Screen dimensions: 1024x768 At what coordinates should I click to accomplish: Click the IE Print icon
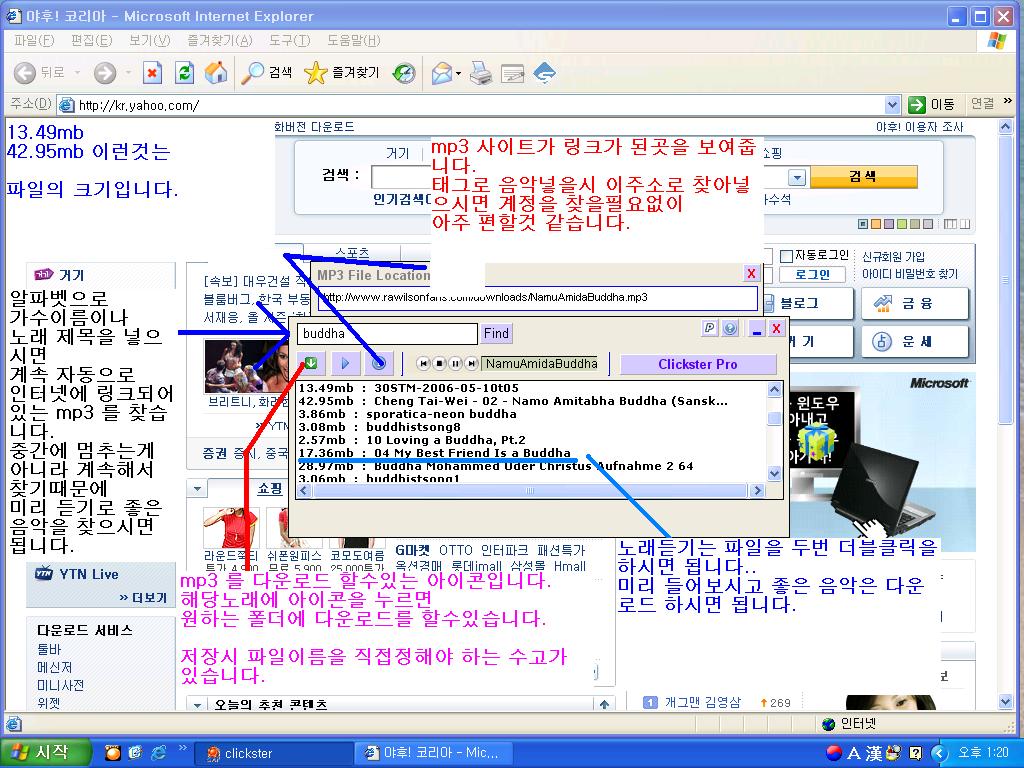point(481,72)
